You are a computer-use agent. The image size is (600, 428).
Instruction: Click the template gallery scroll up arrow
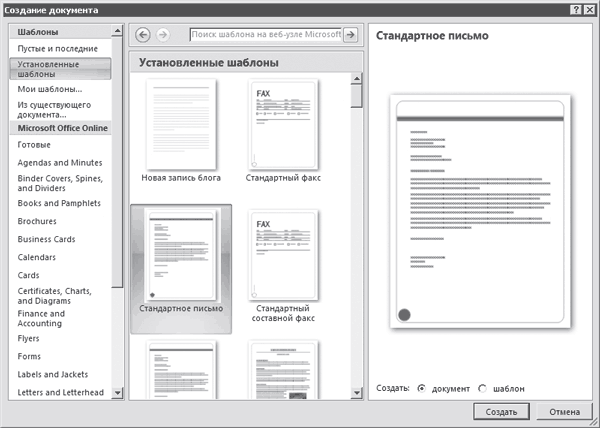point(356,79)
